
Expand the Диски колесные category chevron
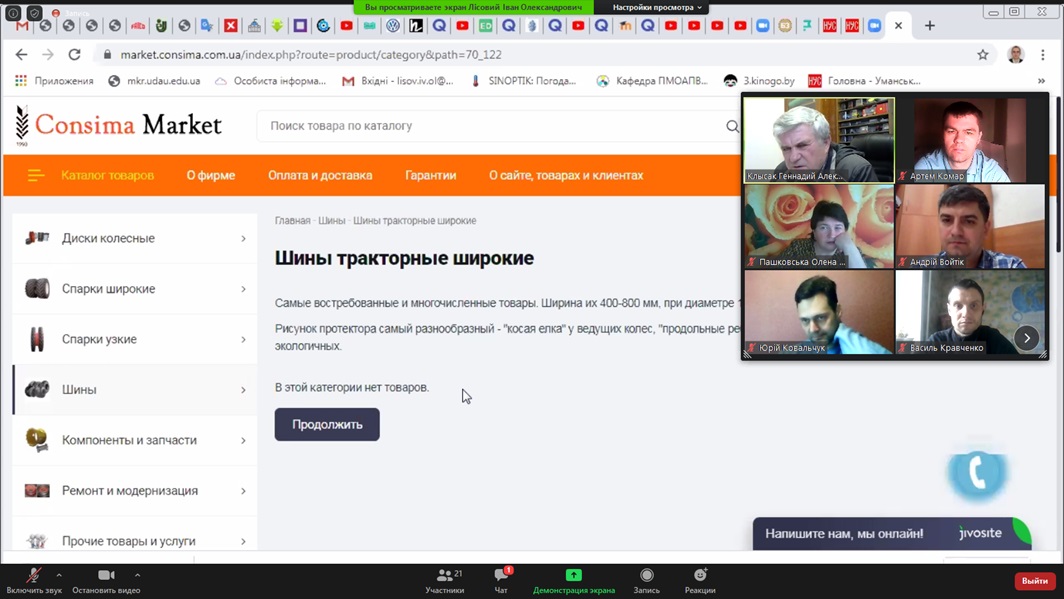point(243,239)
